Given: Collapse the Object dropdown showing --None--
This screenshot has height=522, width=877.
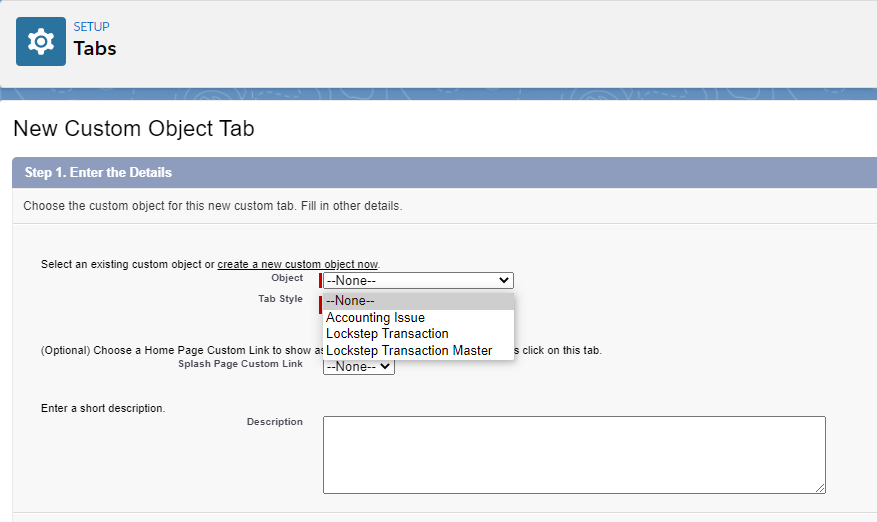Looking at the screenshot, I should [x=418, y=281].
